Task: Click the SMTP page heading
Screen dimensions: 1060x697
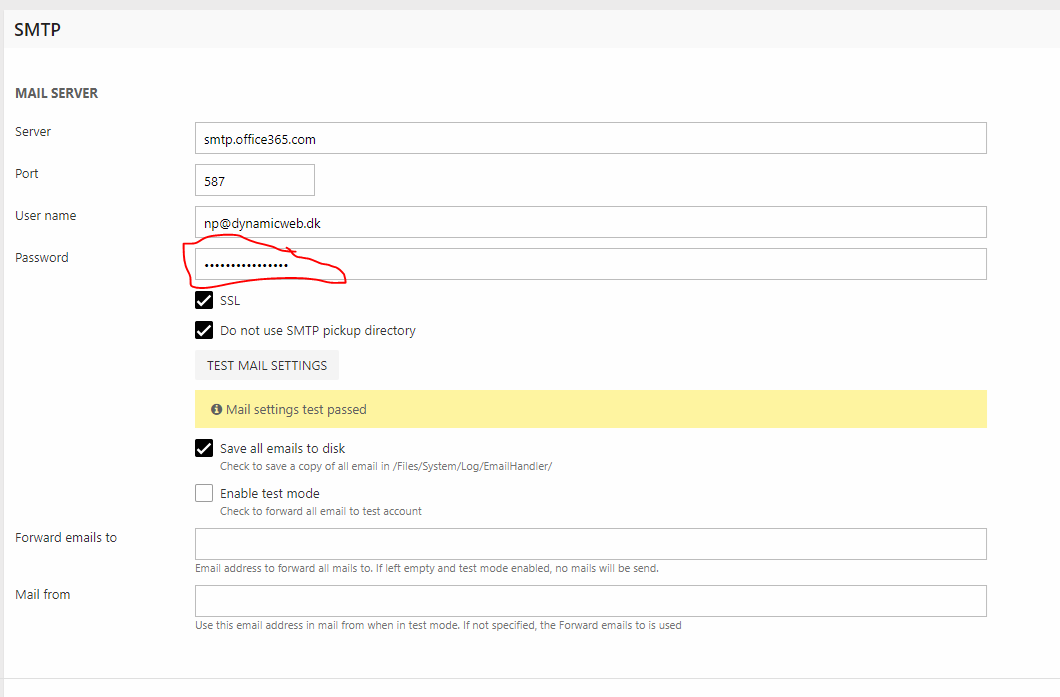Action: (38, 30)
